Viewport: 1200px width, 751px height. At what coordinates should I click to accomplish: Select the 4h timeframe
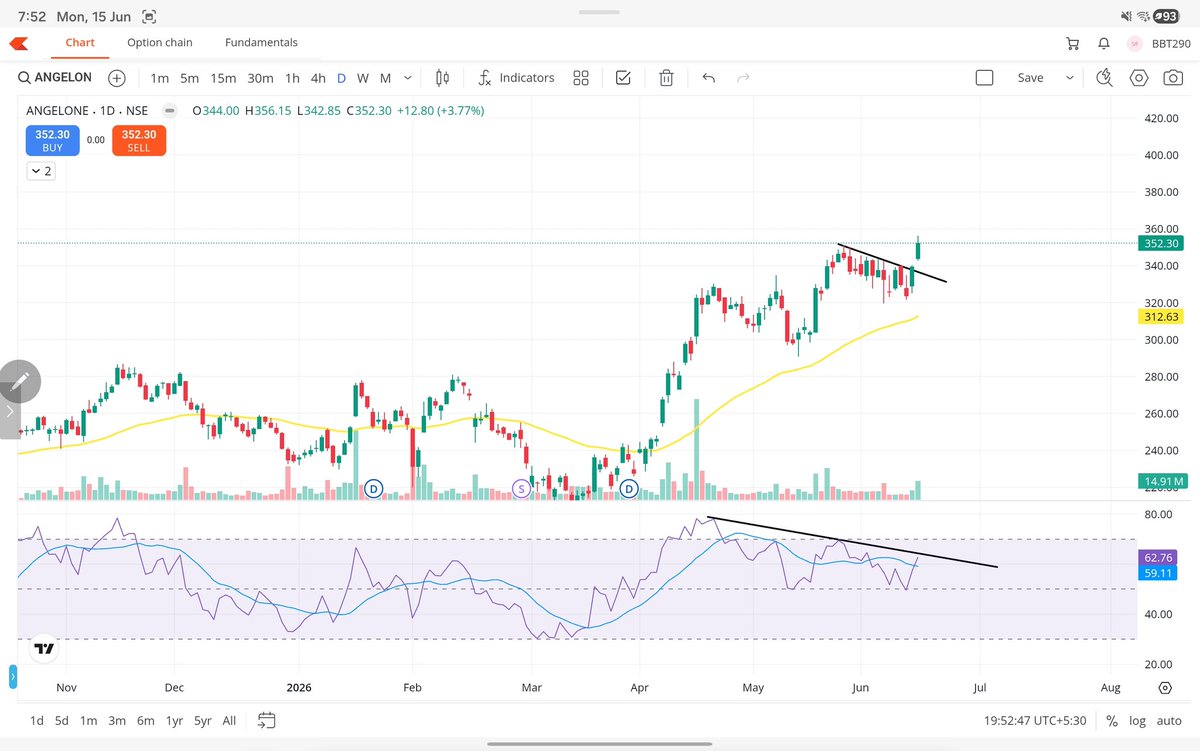click(x=318, y=78)
